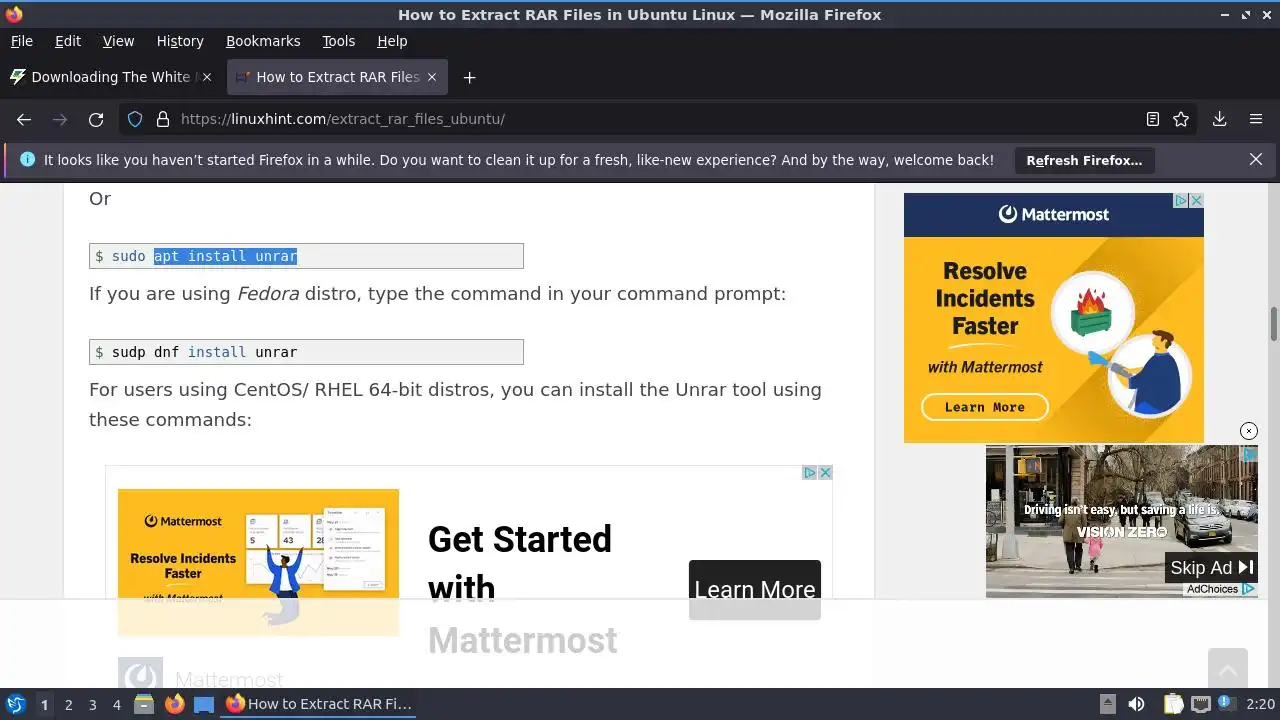This screenshot has height=720, width=1280.
Task: Open a new tab
Action: pyautogui.click(x=469, y=77)
